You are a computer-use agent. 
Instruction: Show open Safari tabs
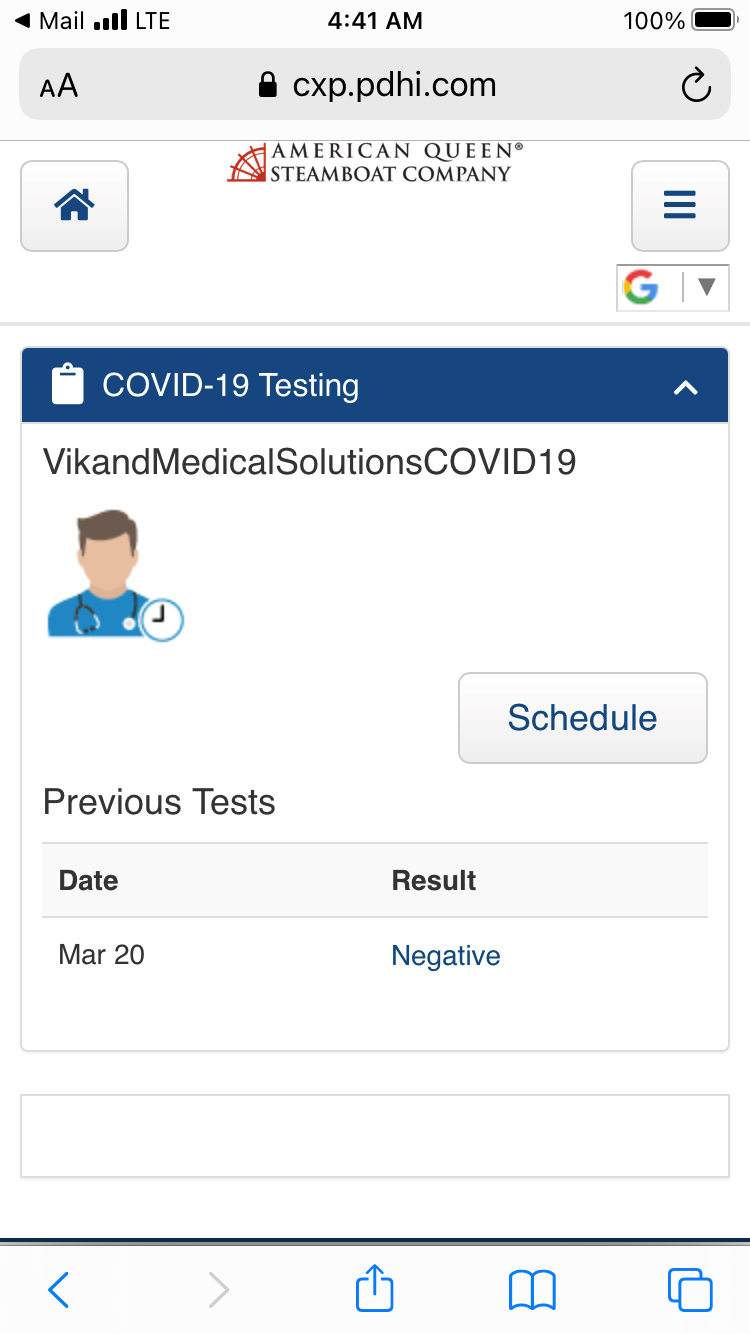[x=690, y=1289]
